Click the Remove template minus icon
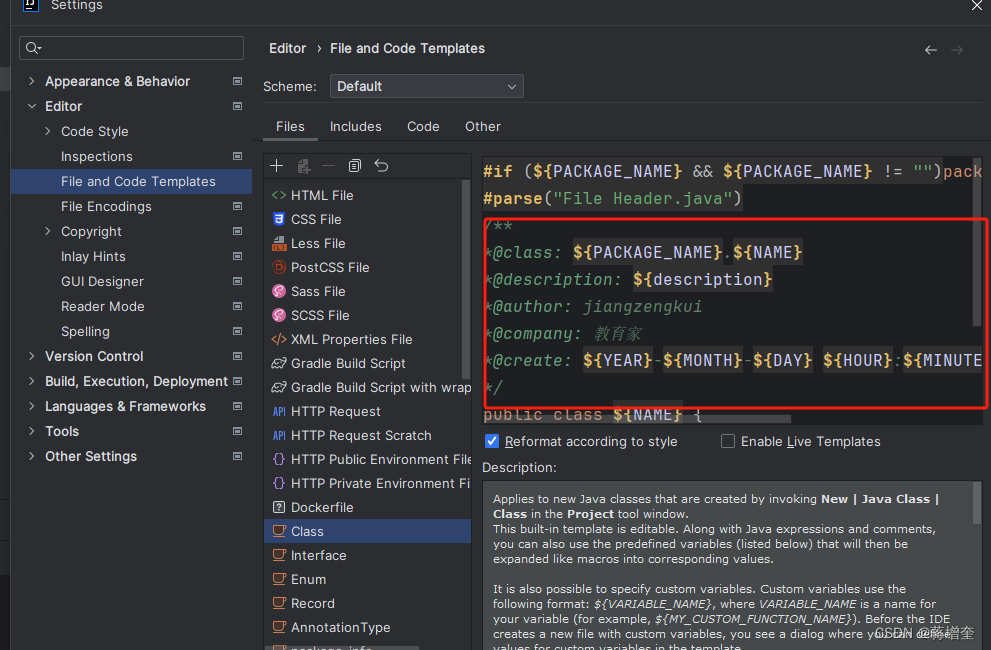The height and width of the screenshot is (650, 991). point(329,166)
